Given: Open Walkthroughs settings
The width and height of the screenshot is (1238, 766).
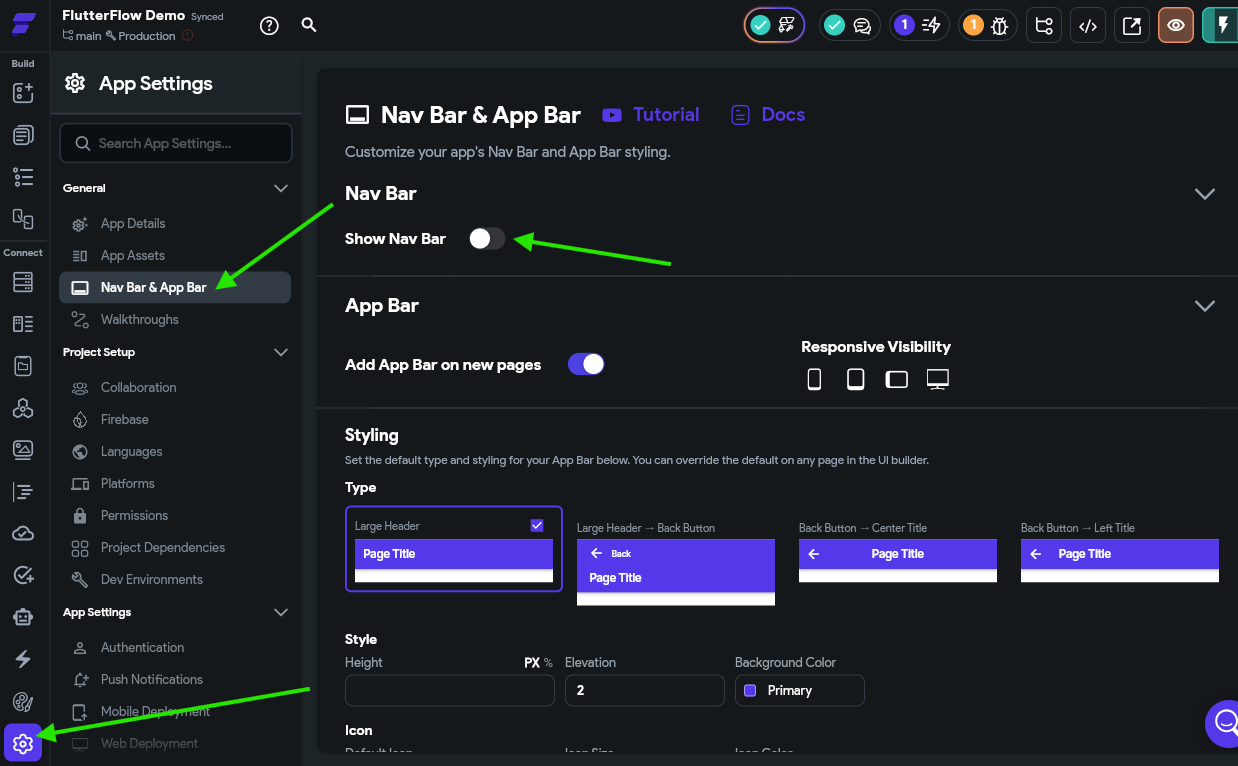Looking at the screenshot, I should point(175,319).
